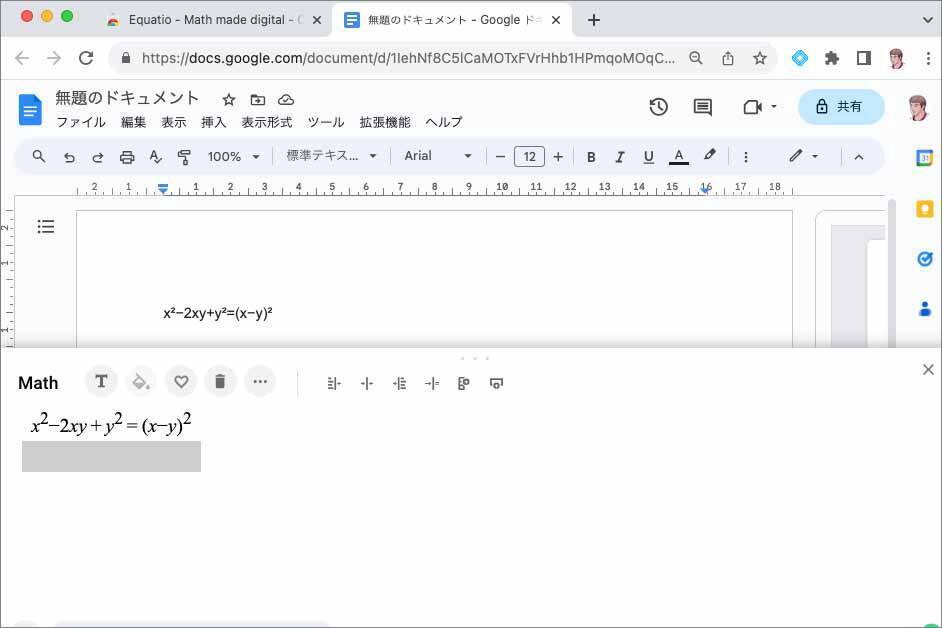
Task: Check the cloud save status icon
Action: click(286, 100)
